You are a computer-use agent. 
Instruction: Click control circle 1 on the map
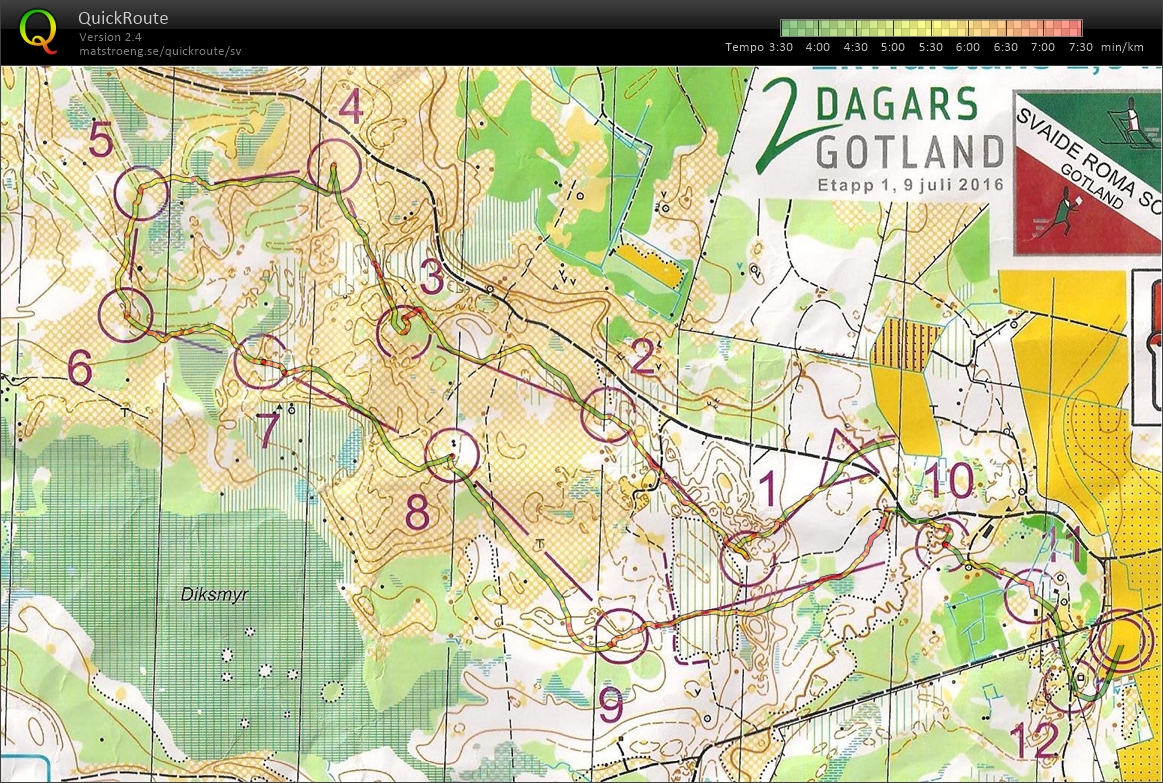pos(748,558)
